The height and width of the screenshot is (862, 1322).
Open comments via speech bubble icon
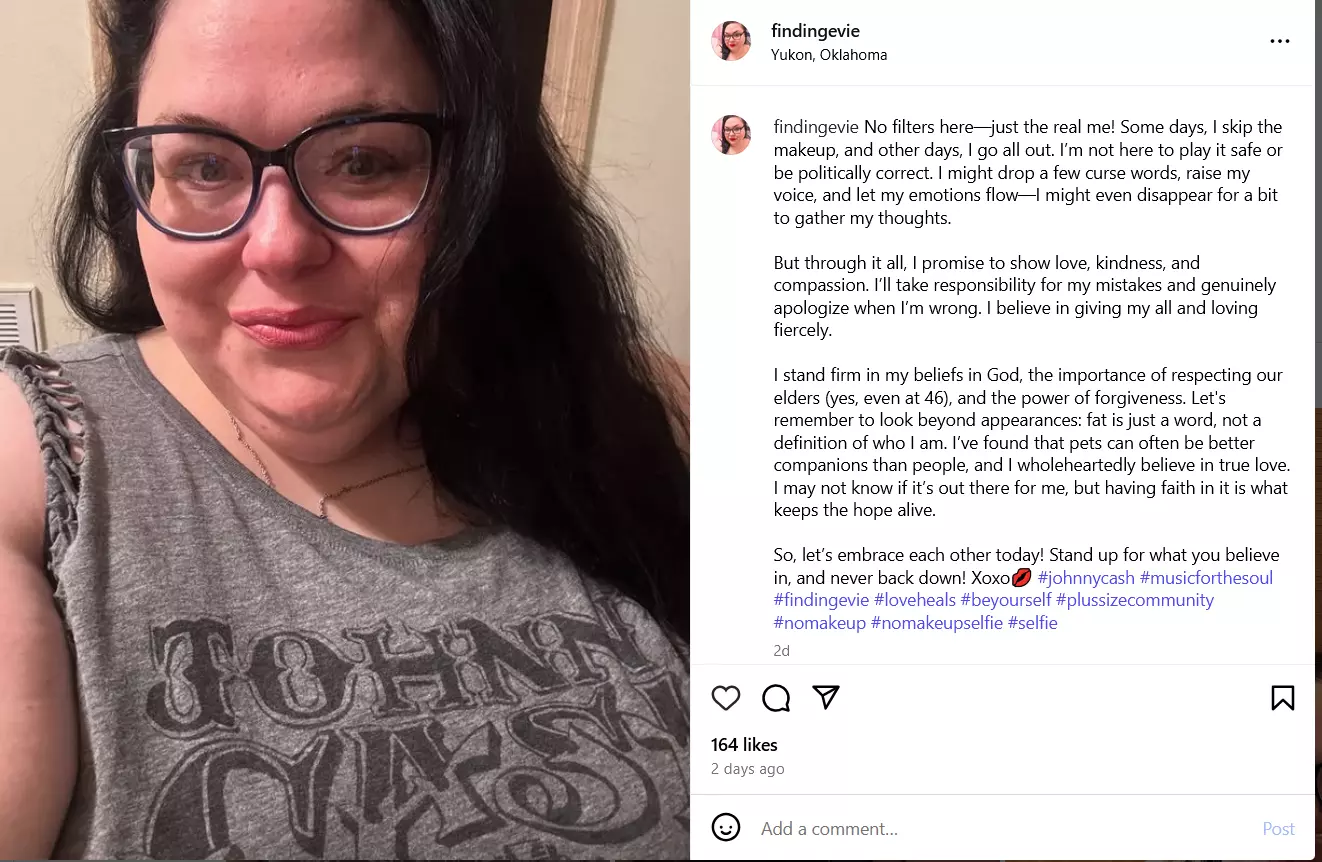click(776, 698)
